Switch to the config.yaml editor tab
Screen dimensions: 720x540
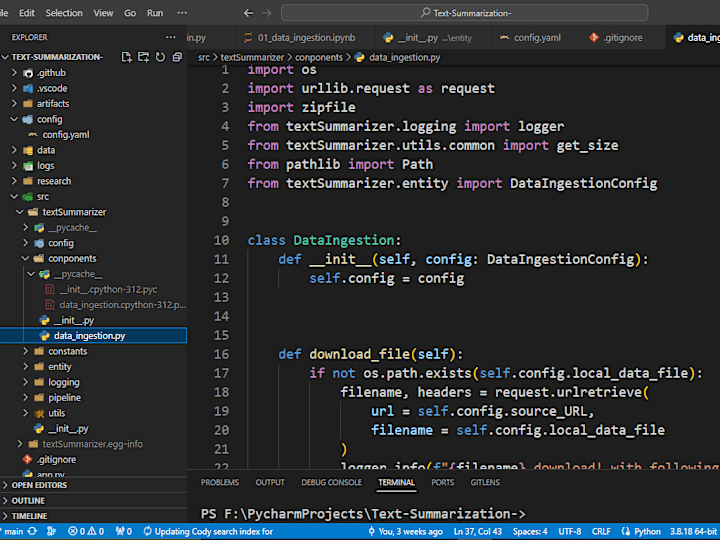(x=536, y=38)
